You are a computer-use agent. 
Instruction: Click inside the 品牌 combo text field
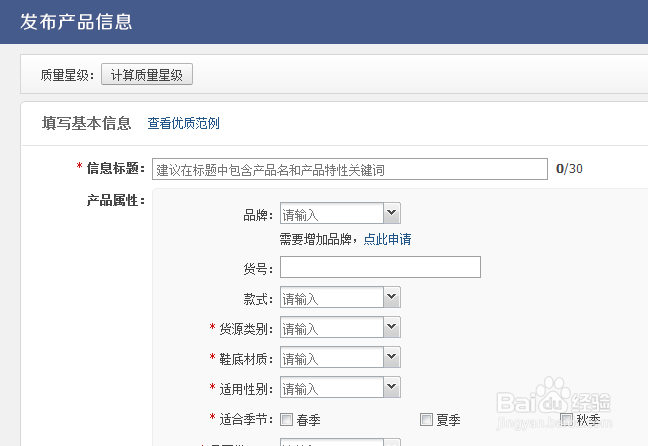[x=332, y=213]
